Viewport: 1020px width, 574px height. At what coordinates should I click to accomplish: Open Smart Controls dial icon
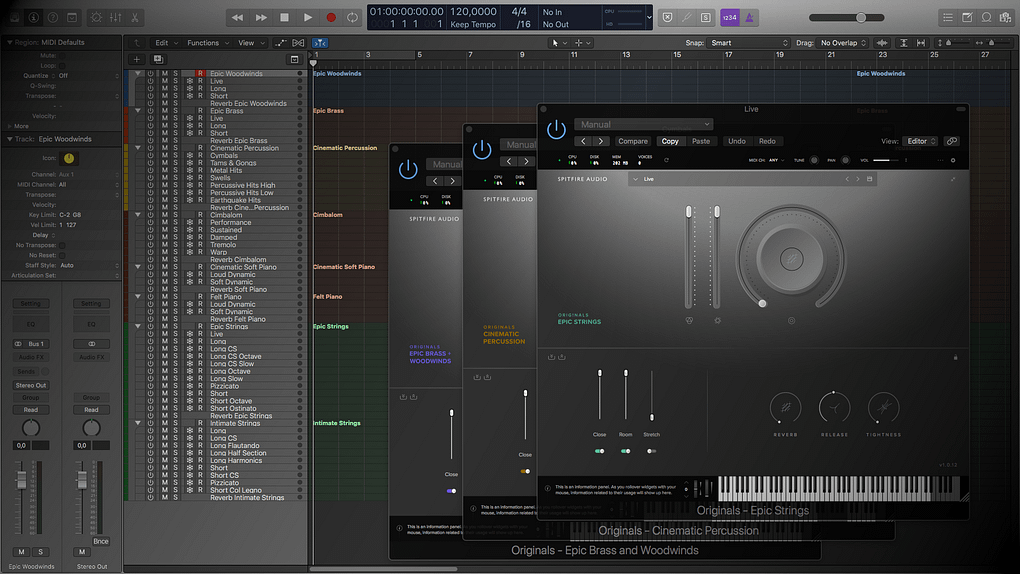[96, 18]
